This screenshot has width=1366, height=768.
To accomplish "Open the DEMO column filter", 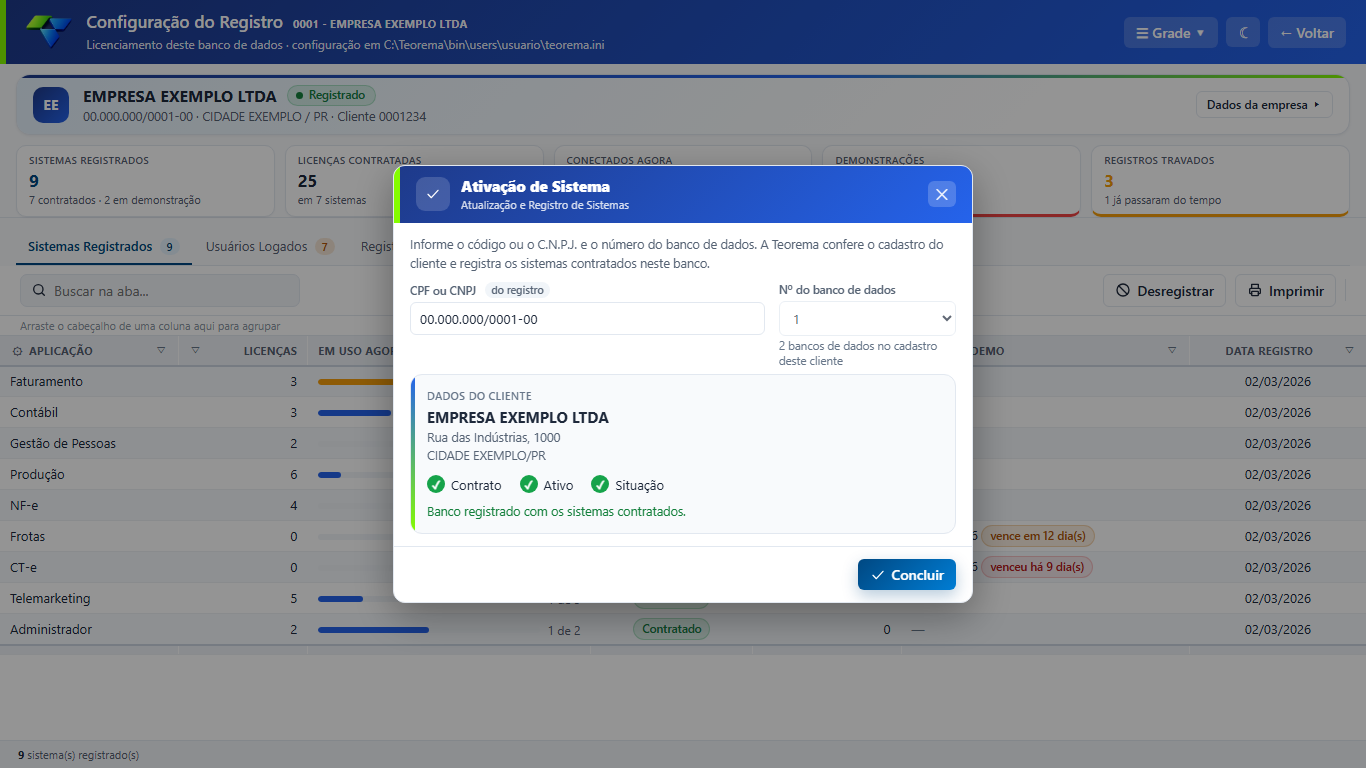I will [1173, 351].
